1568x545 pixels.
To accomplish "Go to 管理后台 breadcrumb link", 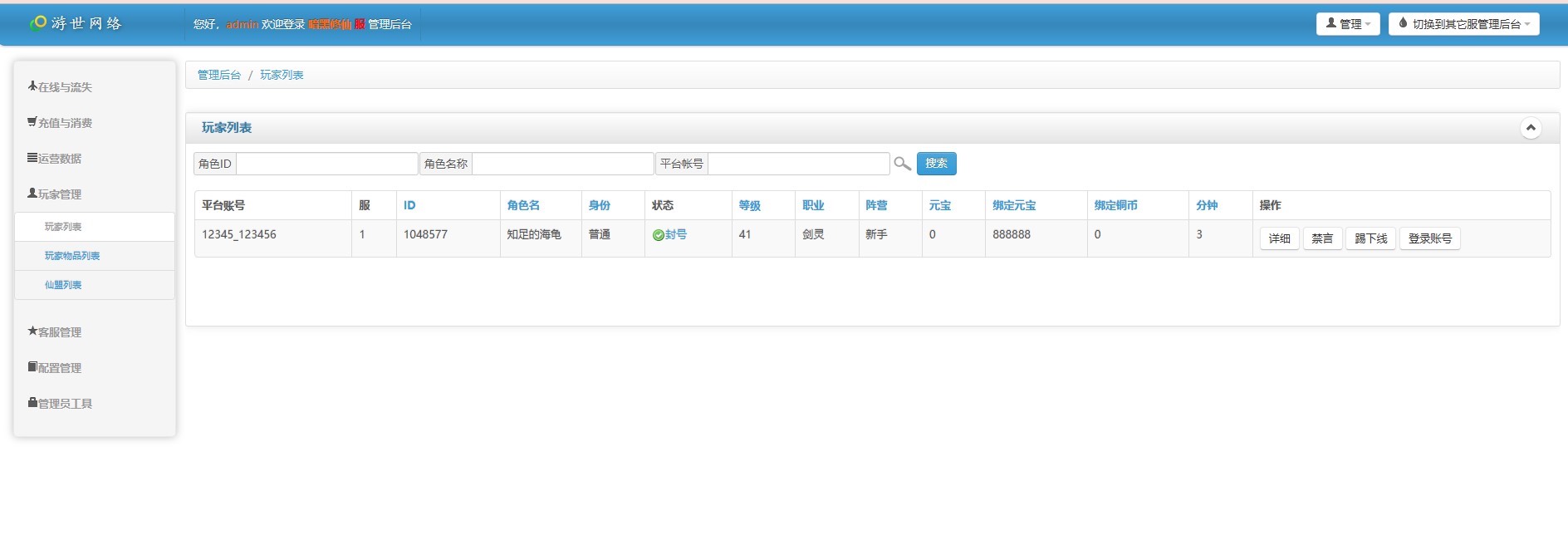I will (218, 75).
